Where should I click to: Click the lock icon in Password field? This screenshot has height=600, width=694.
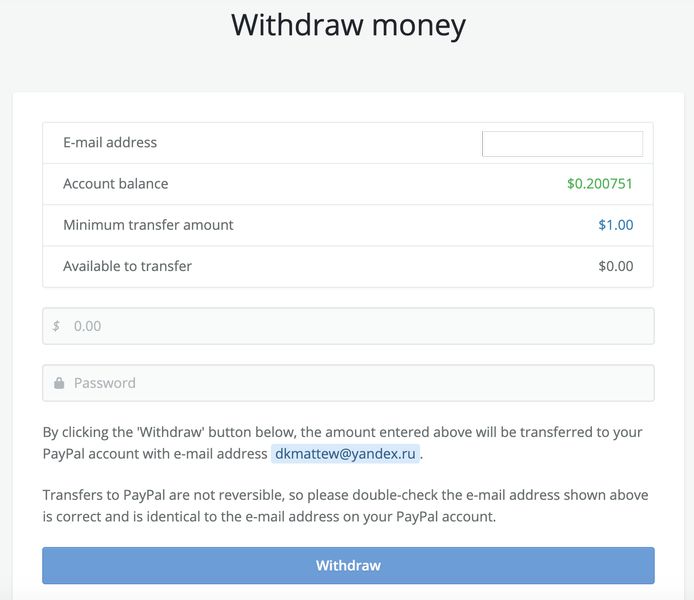(59, 383)
